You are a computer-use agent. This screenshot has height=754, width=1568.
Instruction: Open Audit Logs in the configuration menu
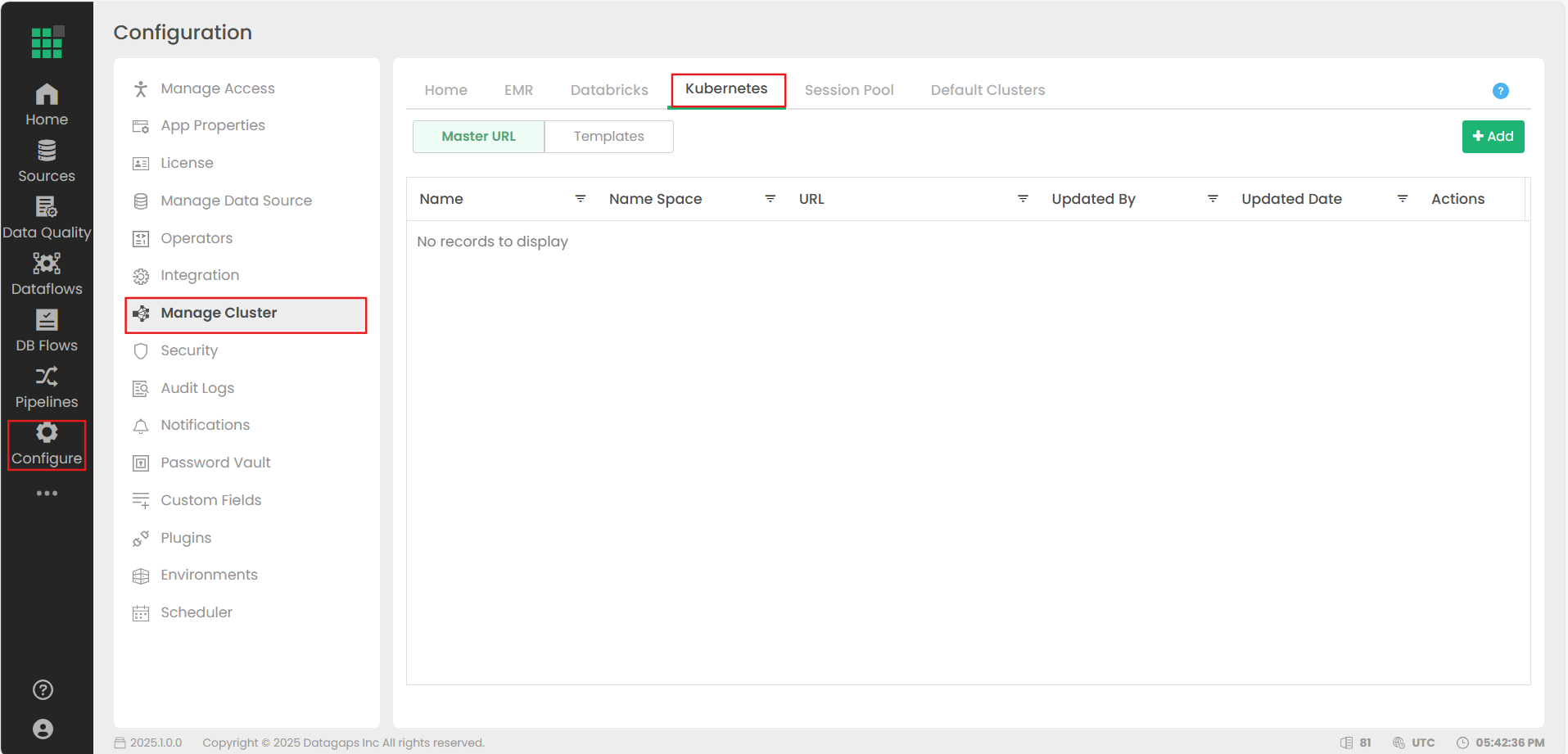(x=197, y=388)
